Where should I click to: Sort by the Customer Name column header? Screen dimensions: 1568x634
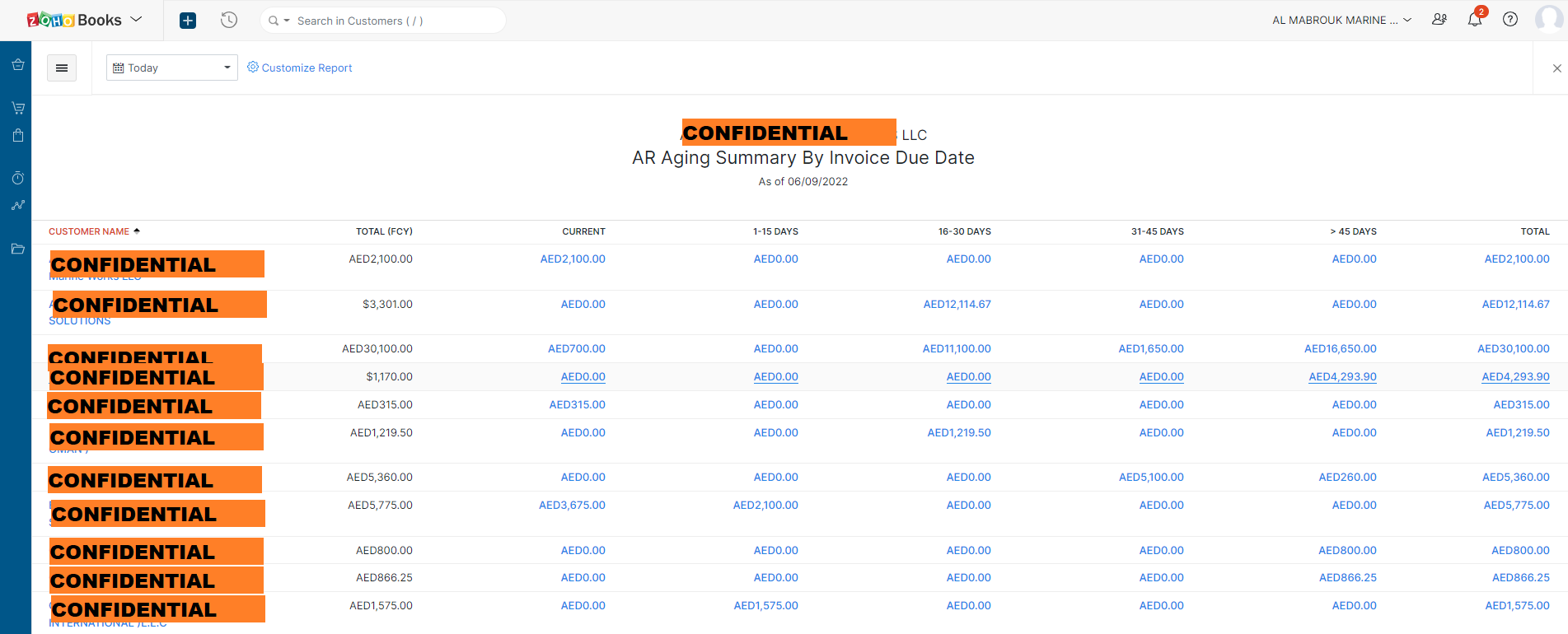89,231
